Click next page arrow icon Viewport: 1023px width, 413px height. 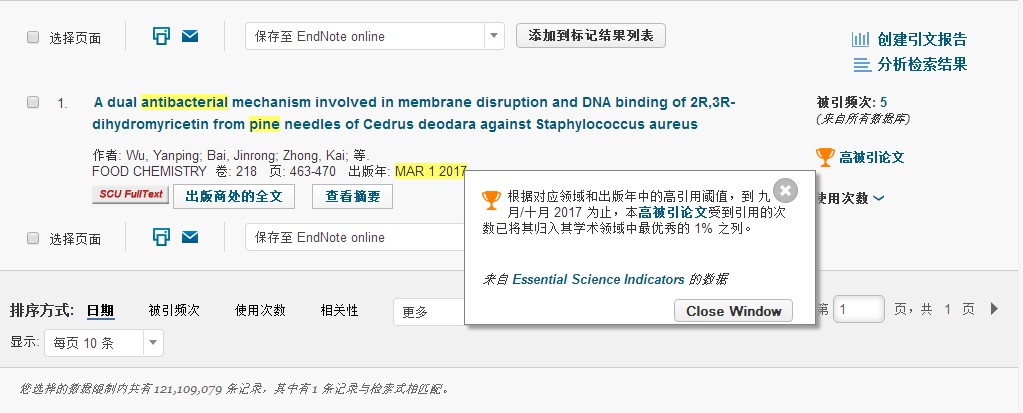click(994, 309)
